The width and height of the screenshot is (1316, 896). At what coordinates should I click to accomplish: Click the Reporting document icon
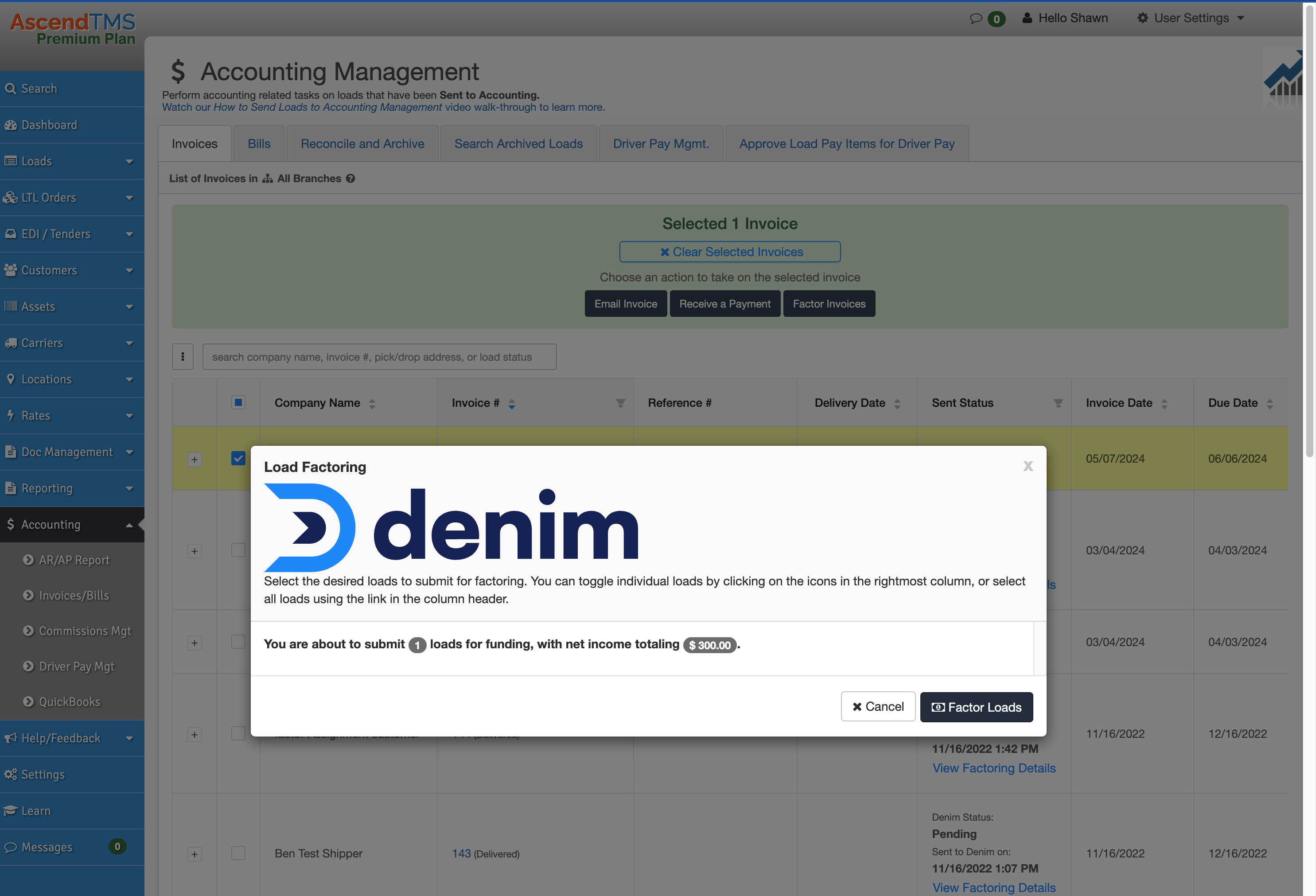(x=10, y=487)
